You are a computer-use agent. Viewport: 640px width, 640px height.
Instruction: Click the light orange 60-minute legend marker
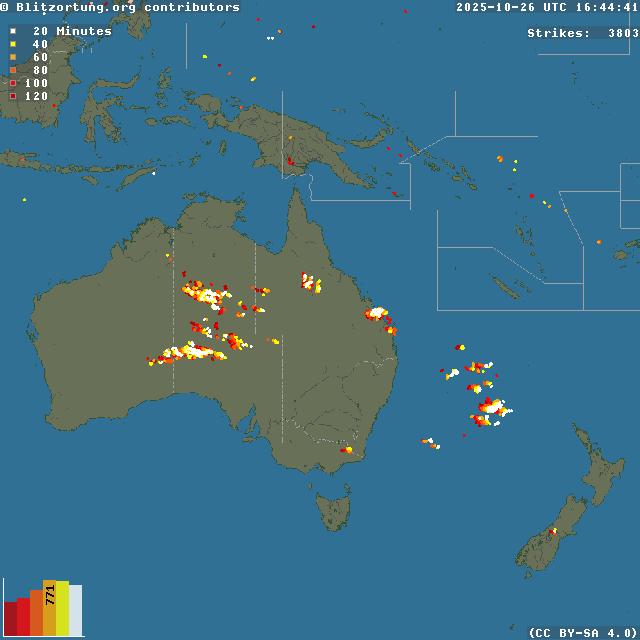click(13, 57)
